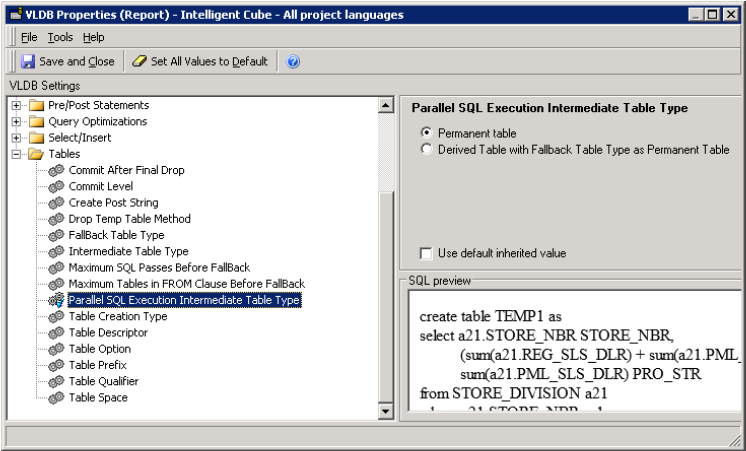Click the Intermediate Table Type gear icon
This screenshot has height=451, width=746.
coord(56,251)
